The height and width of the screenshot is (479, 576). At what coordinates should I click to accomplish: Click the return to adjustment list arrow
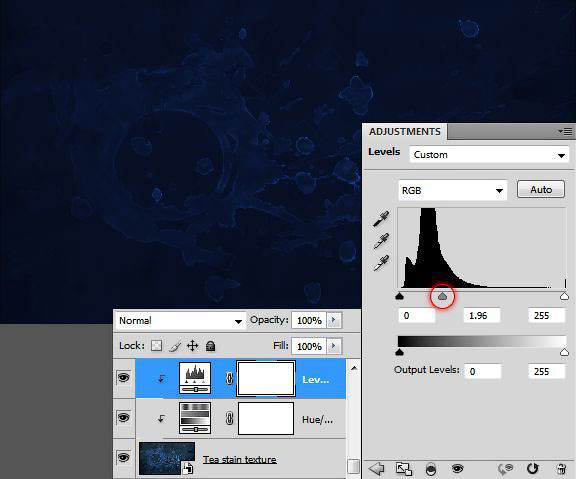pyautogui.click(x=376, y=469)
